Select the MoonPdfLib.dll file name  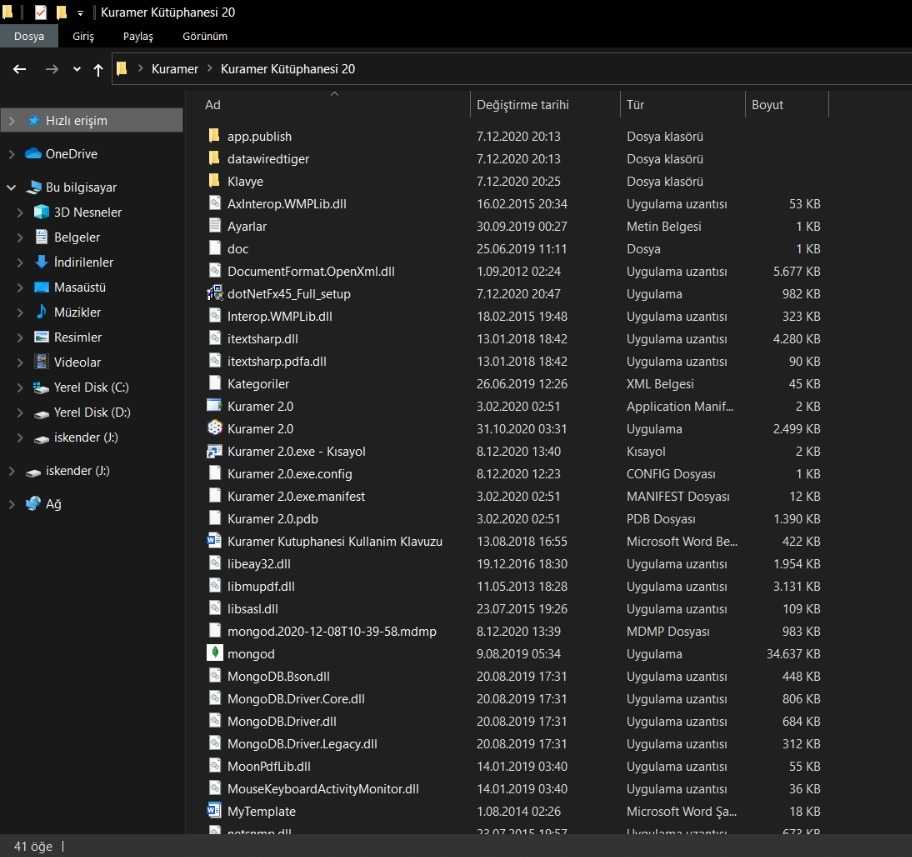269,766
